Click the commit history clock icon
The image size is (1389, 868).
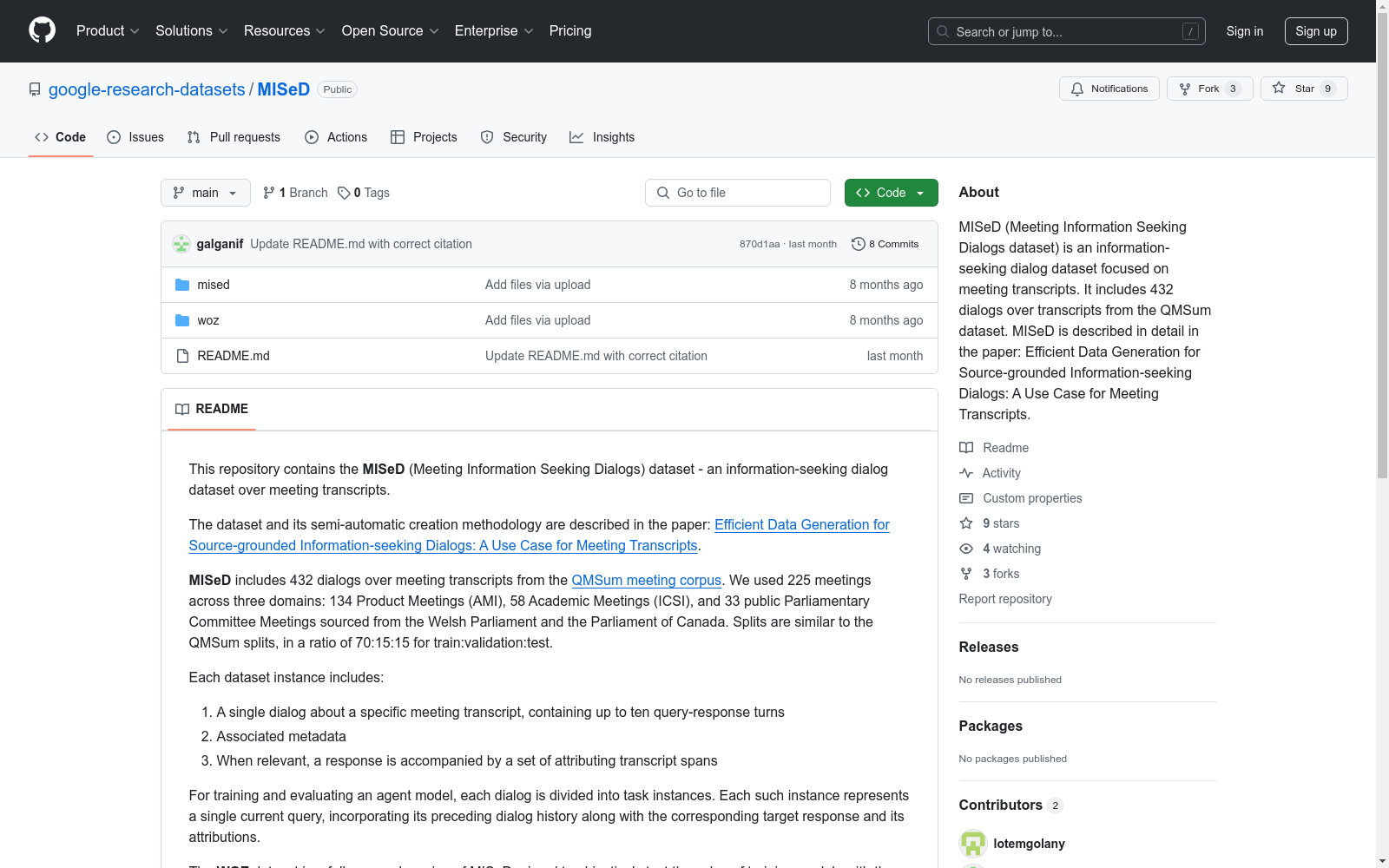tap(859, 244)
